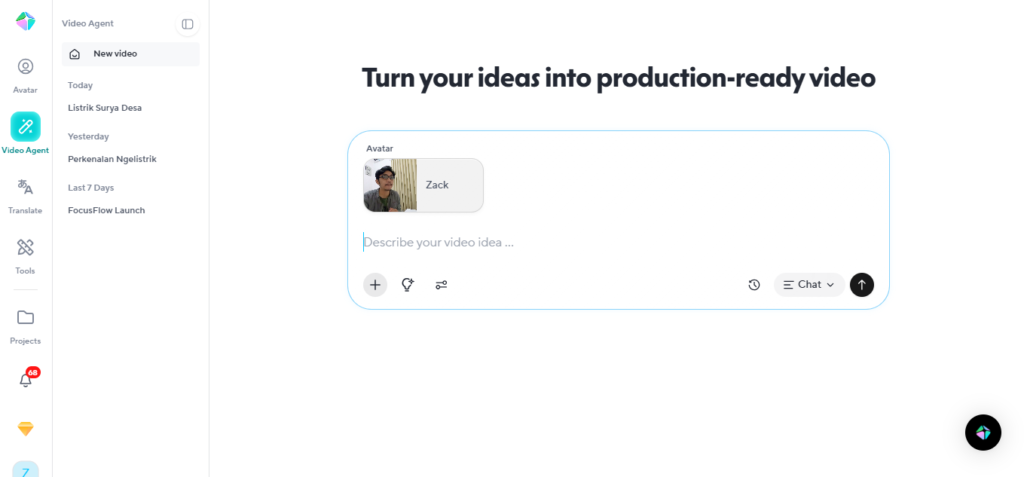This screenshot has height=477, width=1024.
Task: Open the account profile Z avatar
Action: (x=26, y=470)
